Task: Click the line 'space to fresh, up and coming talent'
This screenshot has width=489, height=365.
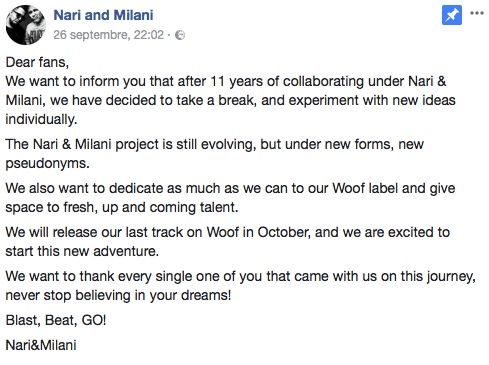Action: (122, 207)
